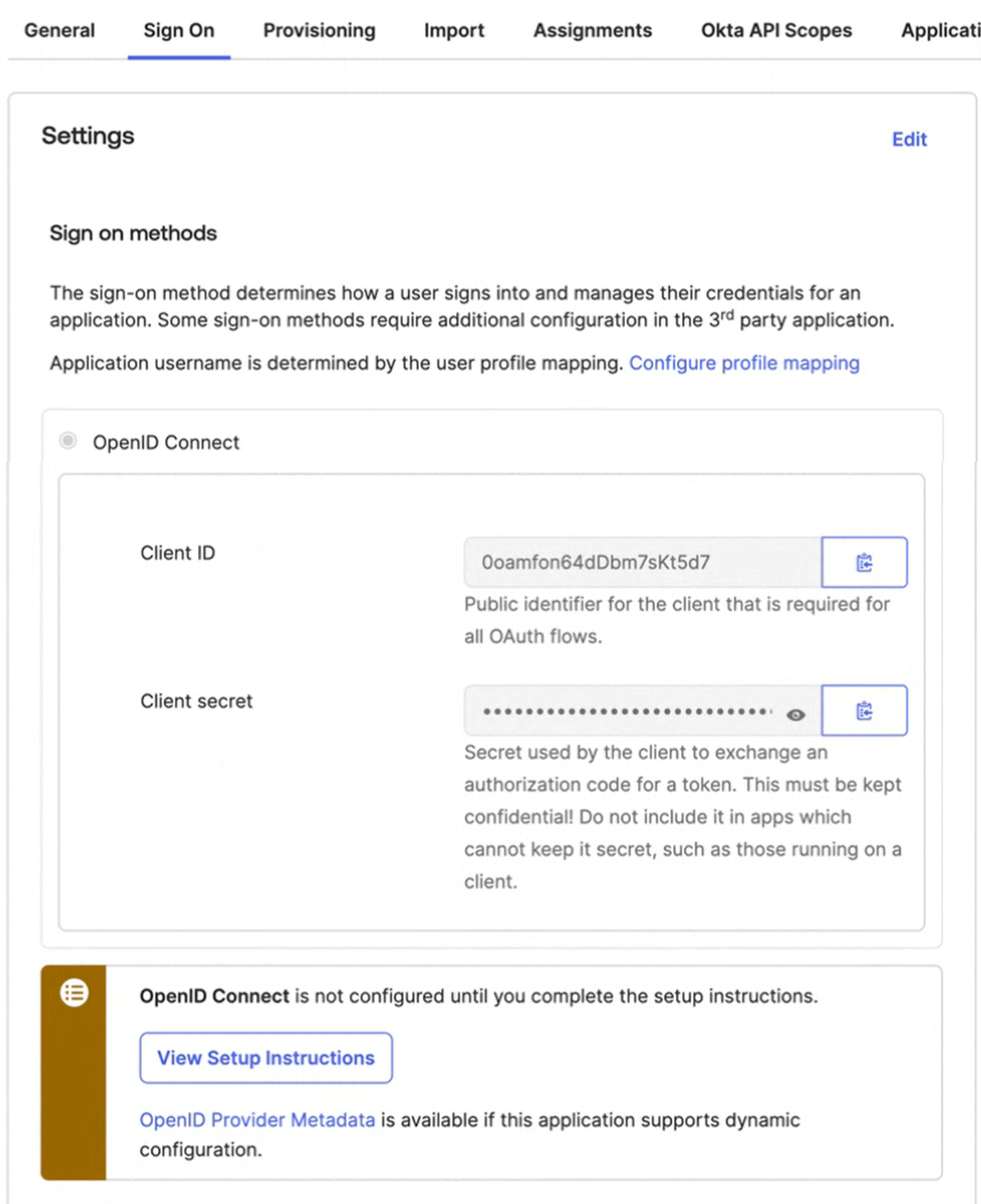The image size is (981, 1204).
Task: Click the Settings heading
Action: tap(88, 136)
